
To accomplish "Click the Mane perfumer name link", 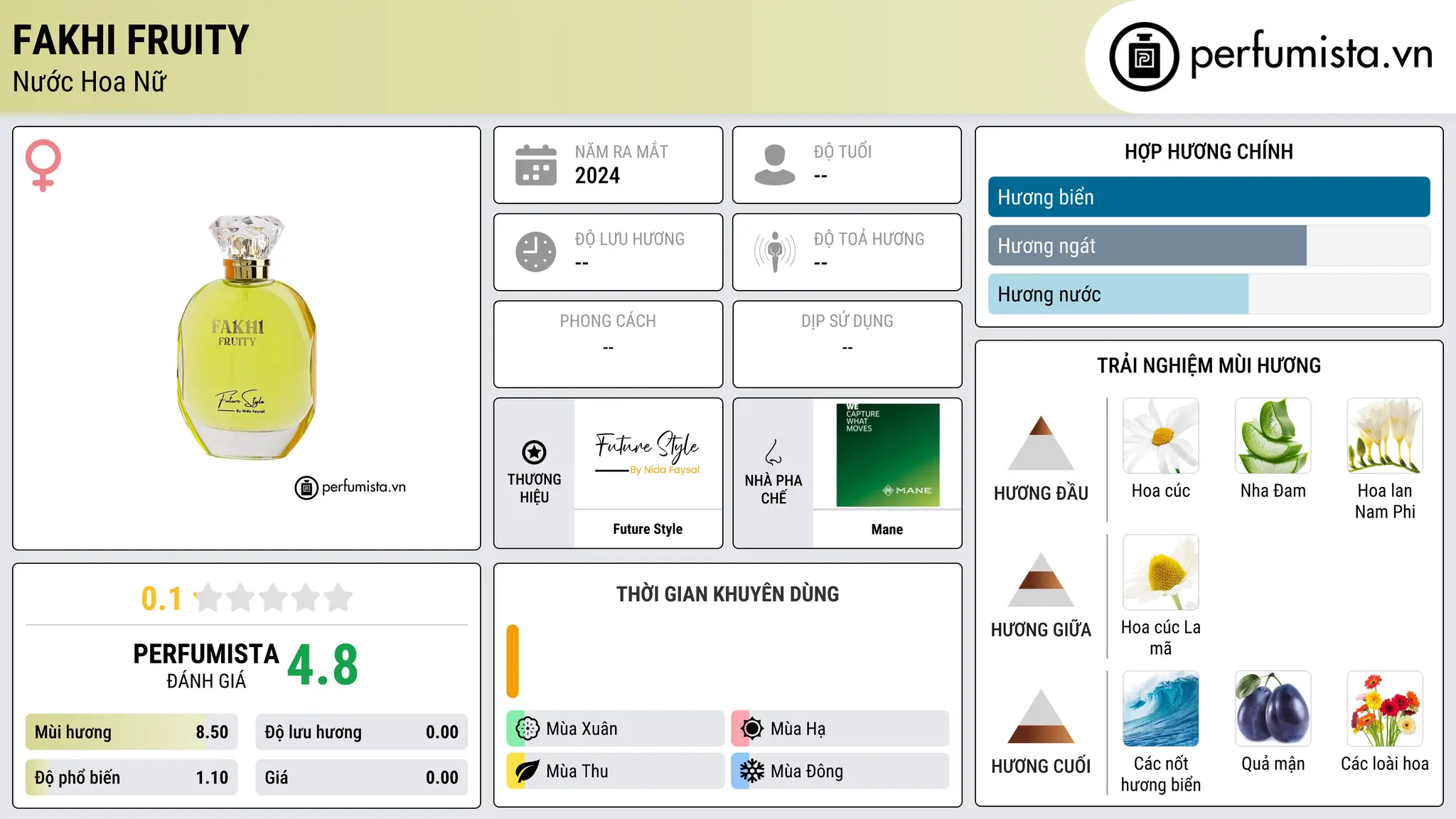I will [x=887, y=529].
